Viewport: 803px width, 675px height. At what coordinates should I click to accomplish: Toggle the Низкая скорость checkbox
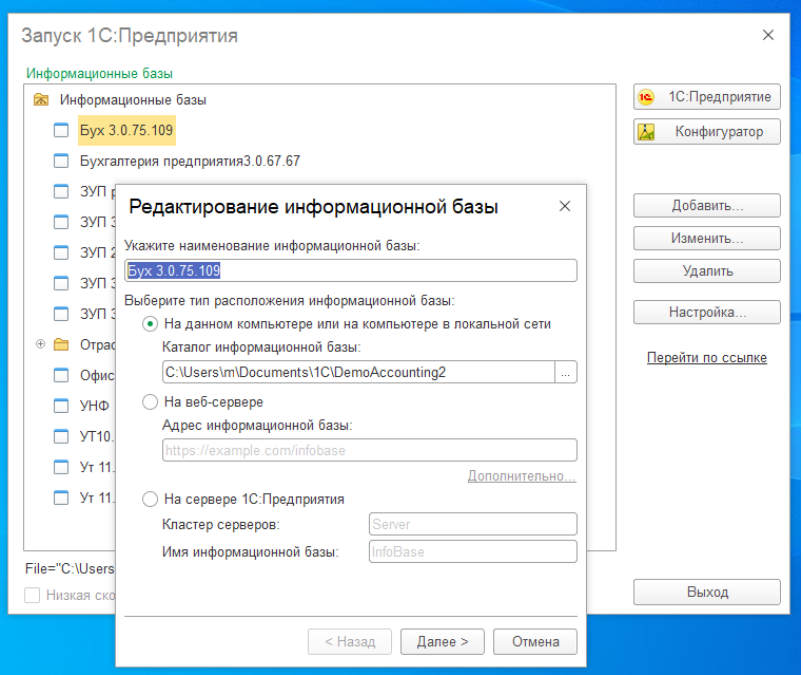tap(32, 595)
